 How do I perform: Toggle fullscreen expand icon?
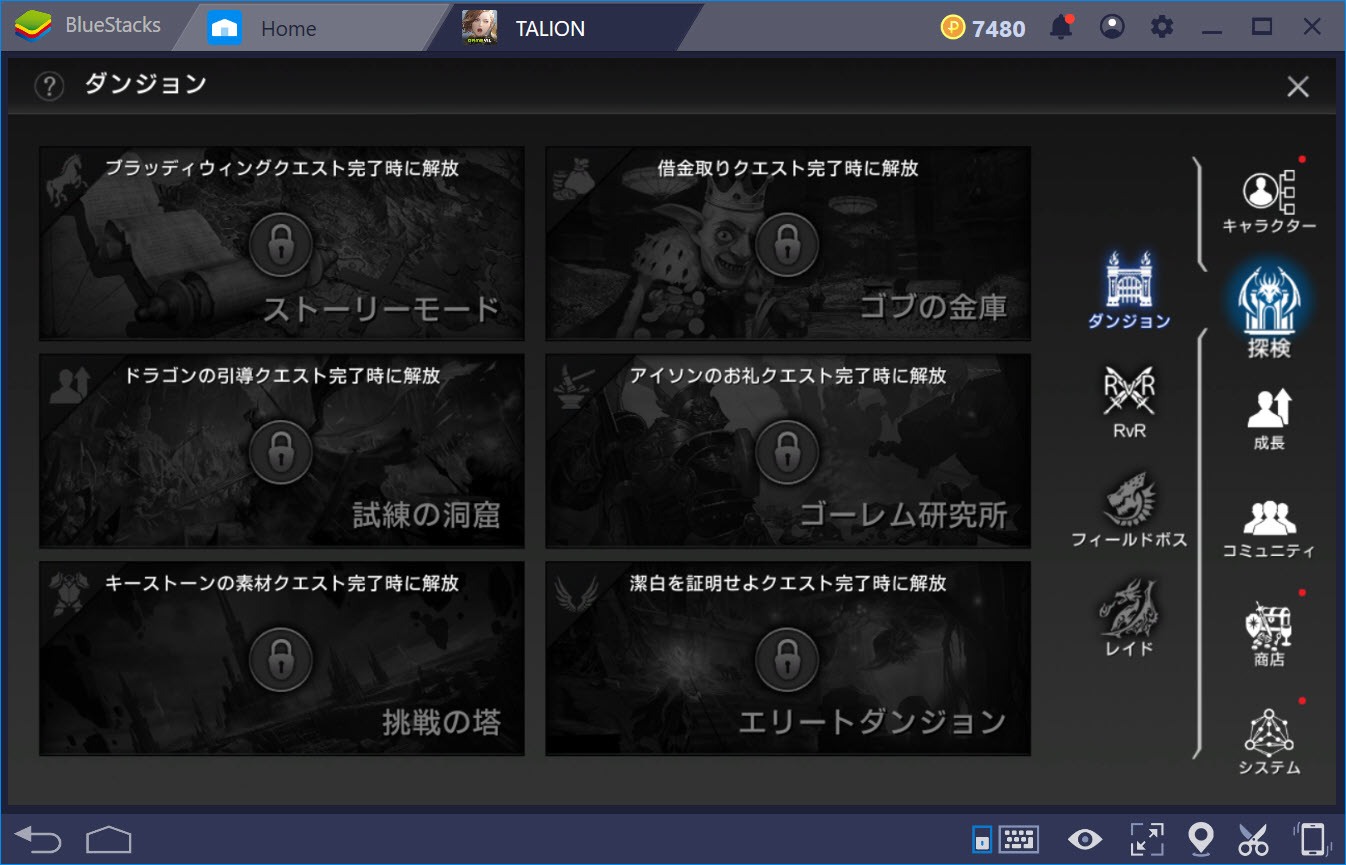pyautogui.click(x=1147, y=839)
